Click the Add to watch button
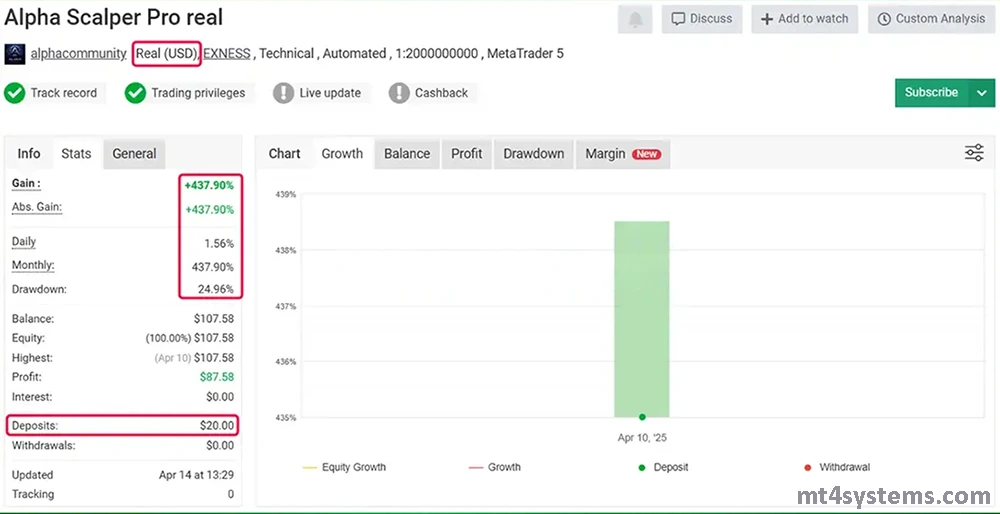Screen dimensions: 1000x514 (x=805, y=19)
